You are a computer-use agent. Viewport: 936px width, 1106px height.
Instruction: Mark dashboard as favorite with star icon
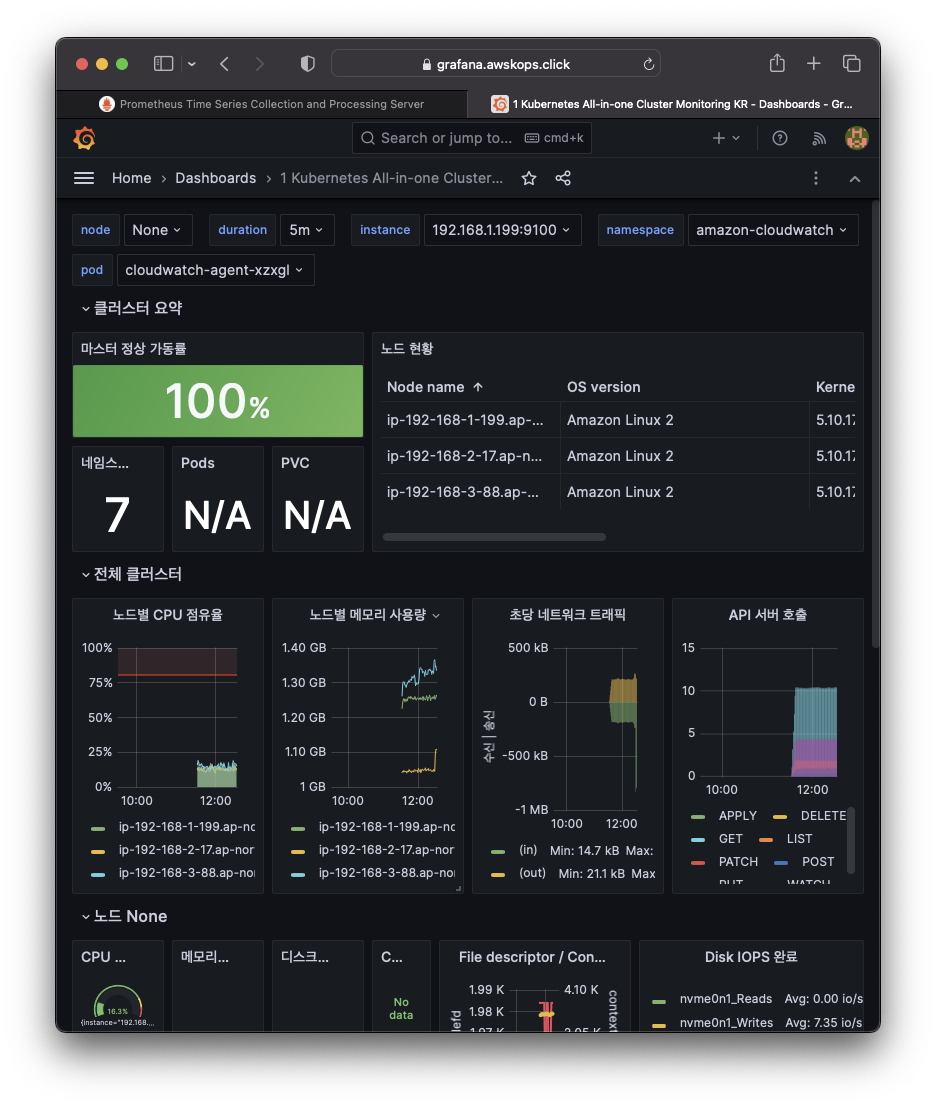529,178
